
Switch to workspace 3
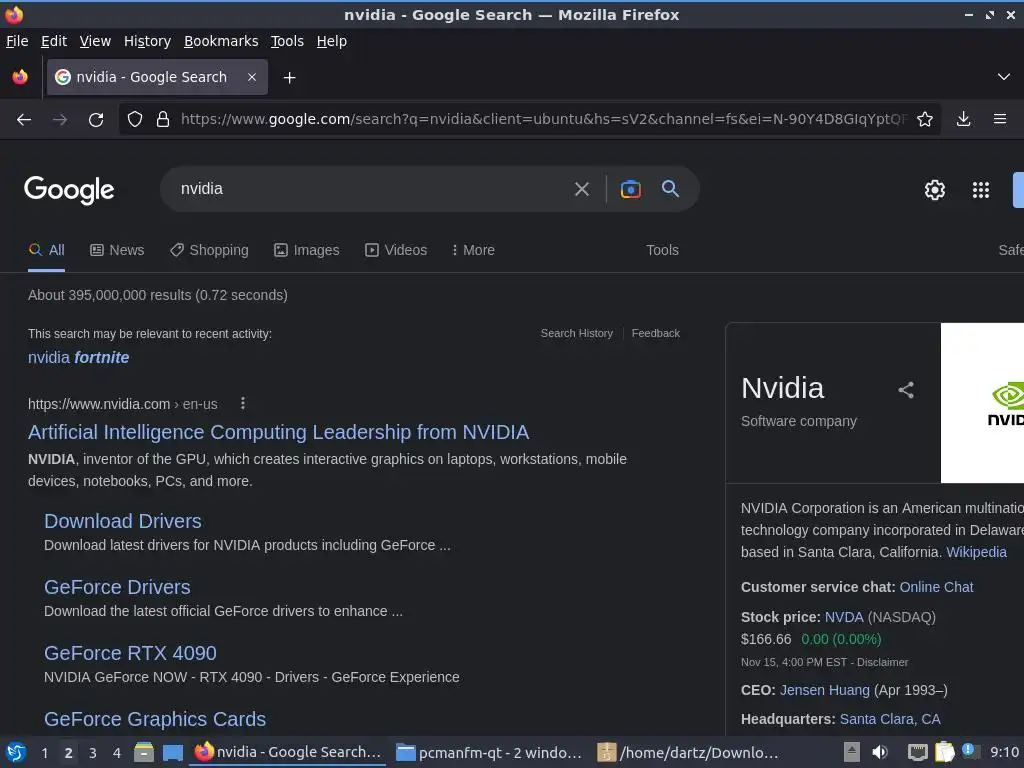coord(93,753)
